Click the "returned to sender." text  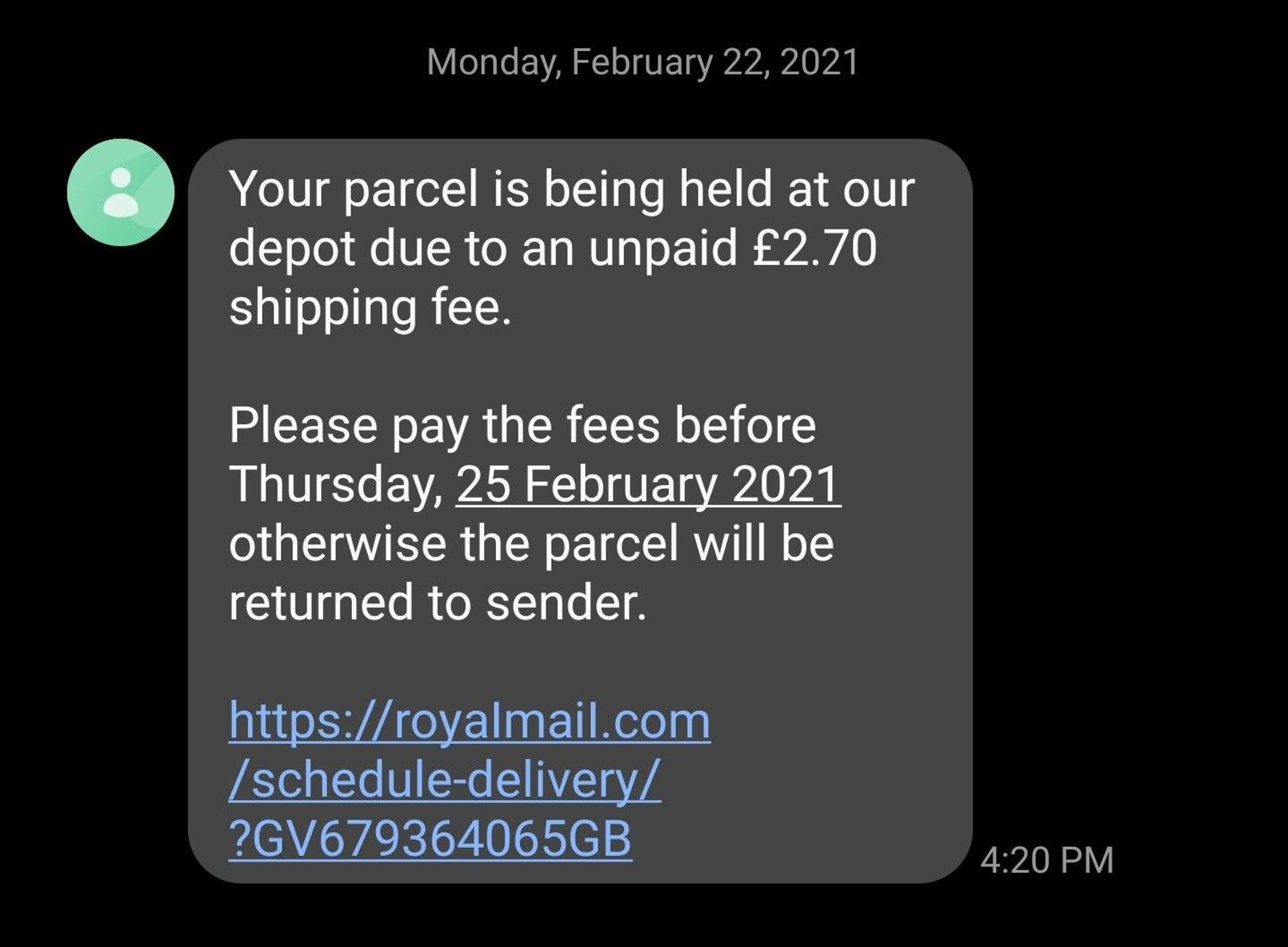(x=437, y=603)
